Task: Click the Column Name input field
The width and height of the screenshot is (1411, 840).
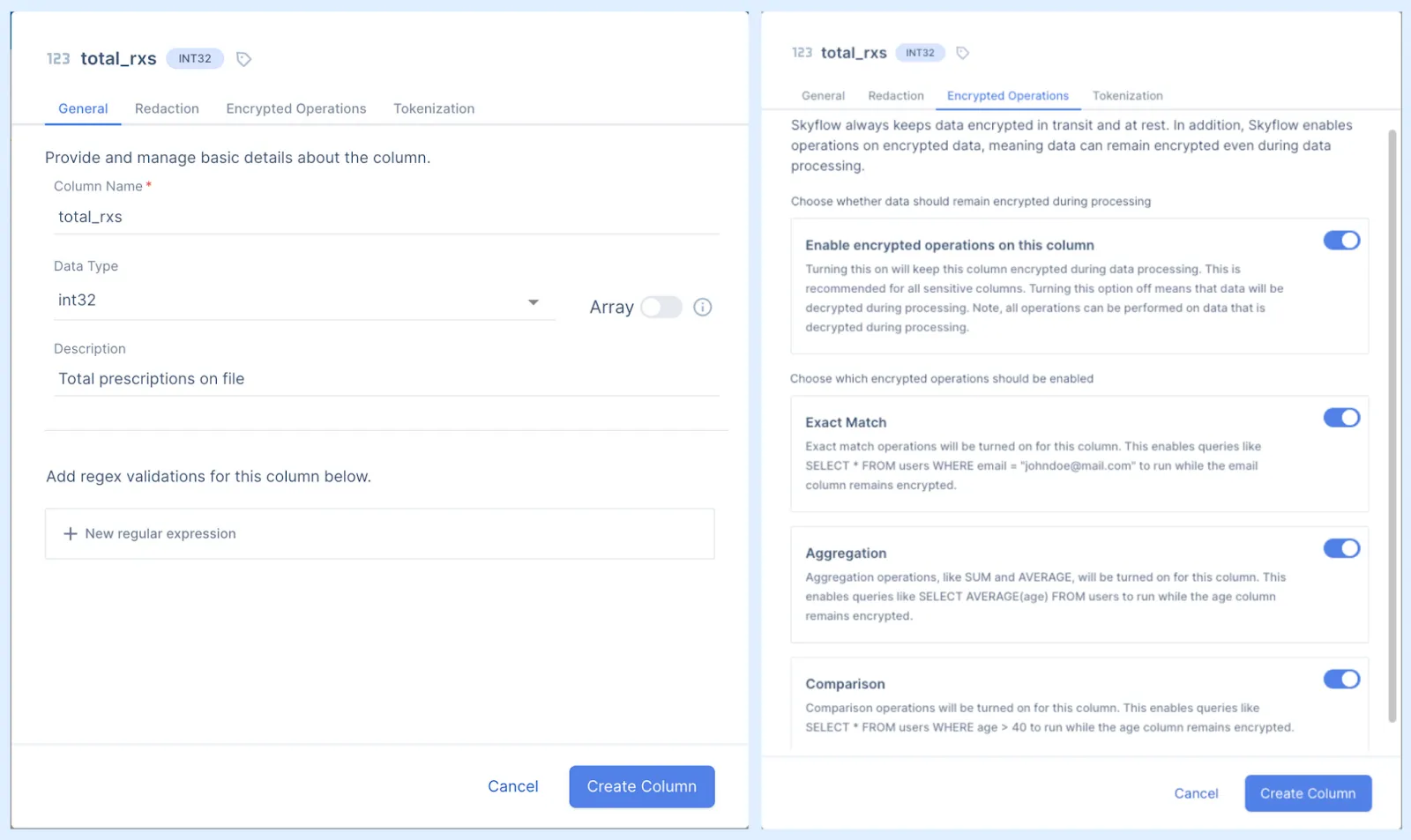Action: (x=386, y=217)
